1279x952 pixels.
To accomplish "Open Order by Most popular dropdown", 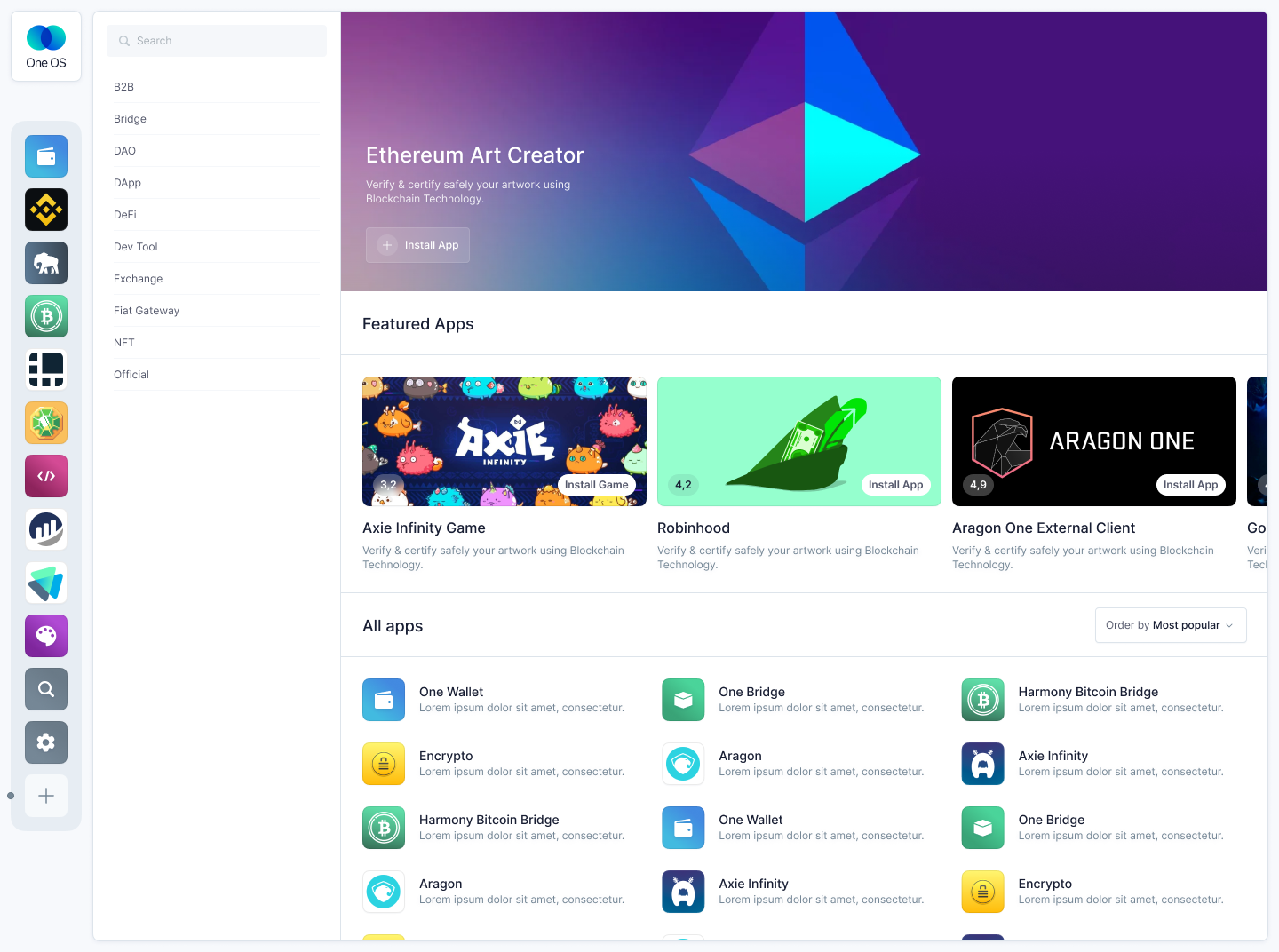I will point(1171,625).
